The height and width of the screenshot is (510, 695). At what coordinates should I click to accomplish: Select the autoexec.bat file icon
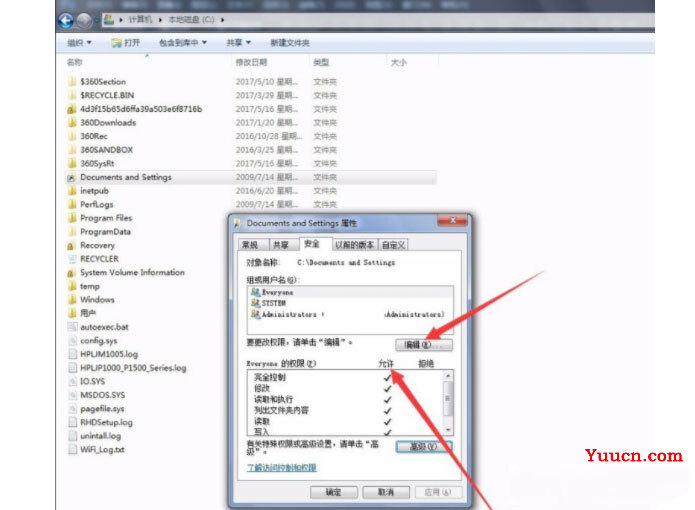(72, 327)
